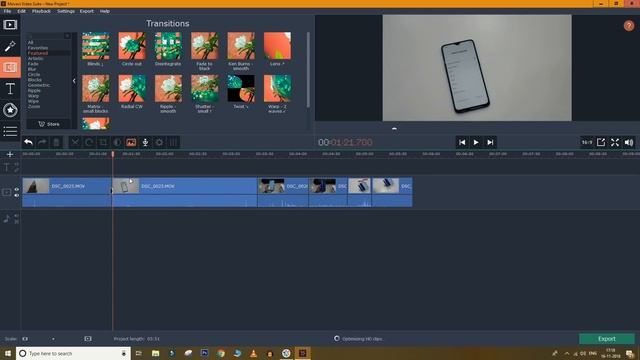Open the Stickers star tab
The height and width of the screenshot is (360, 640).
(10, 110)
